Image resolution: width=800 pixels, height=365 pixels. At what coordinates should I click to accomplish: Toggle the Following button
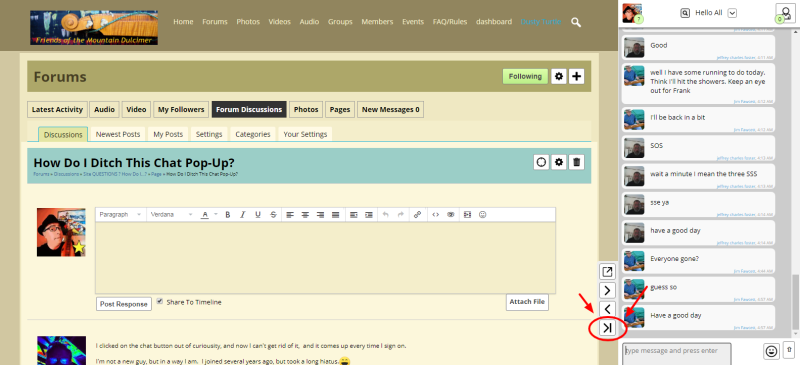coord(525,77)
